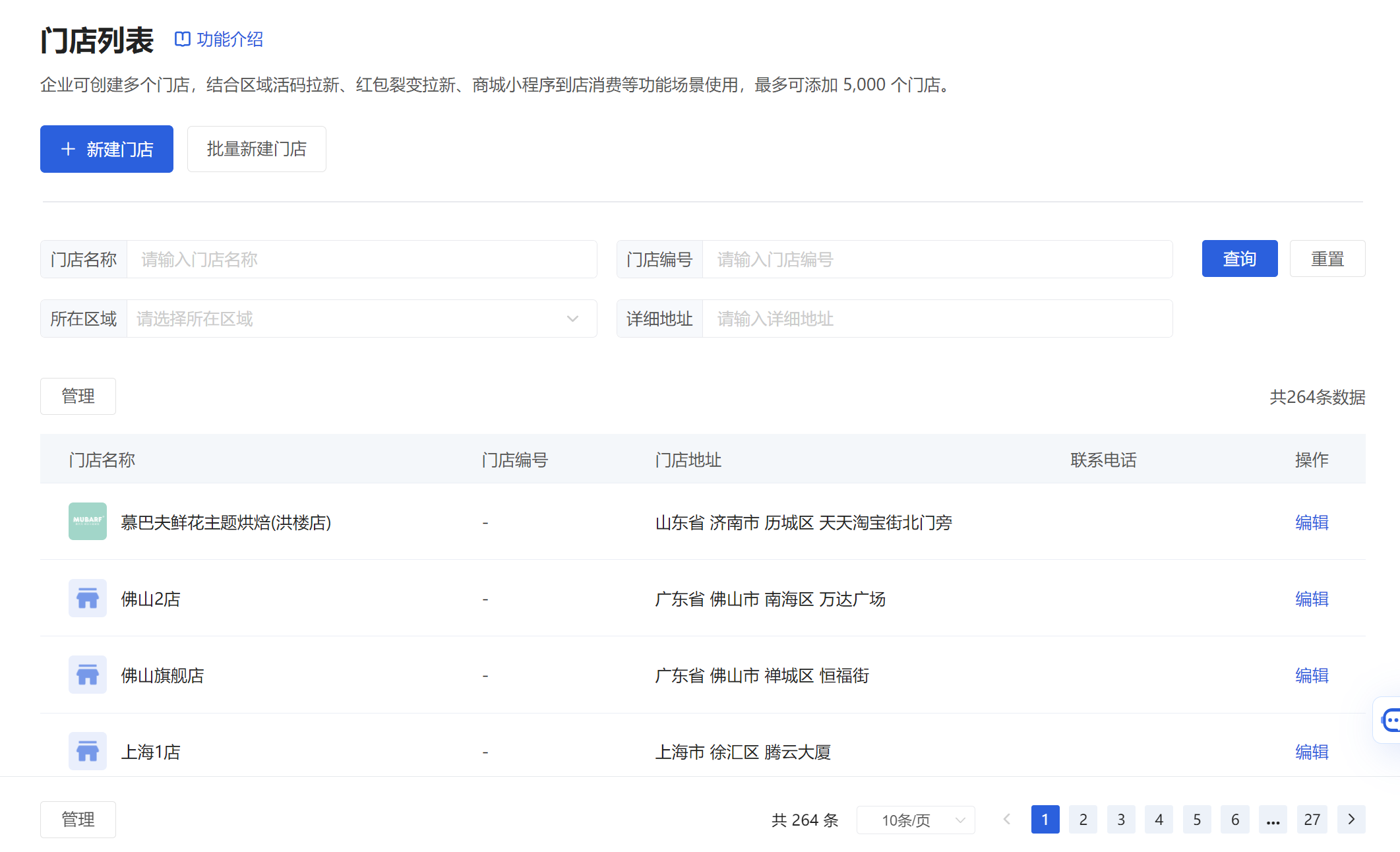Expand the 所在区域 region dropdown

pos(361,319)
